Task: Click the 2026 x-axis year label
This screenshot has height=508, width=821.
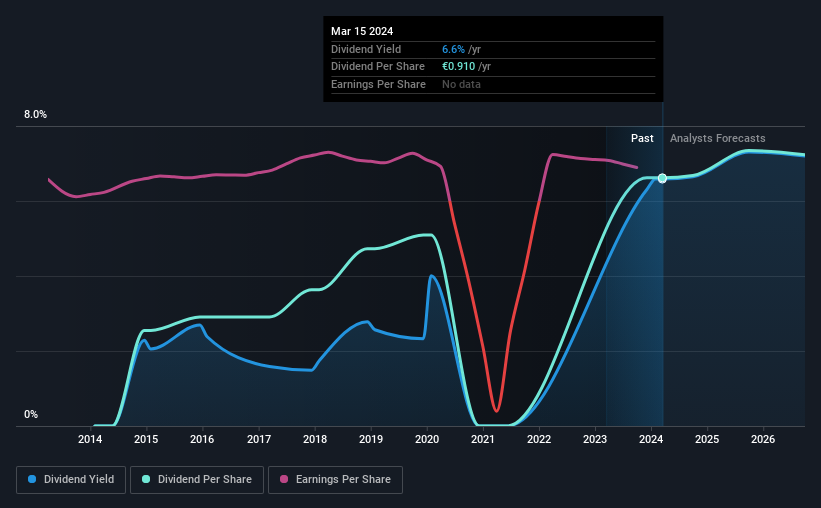Action: 763,439
